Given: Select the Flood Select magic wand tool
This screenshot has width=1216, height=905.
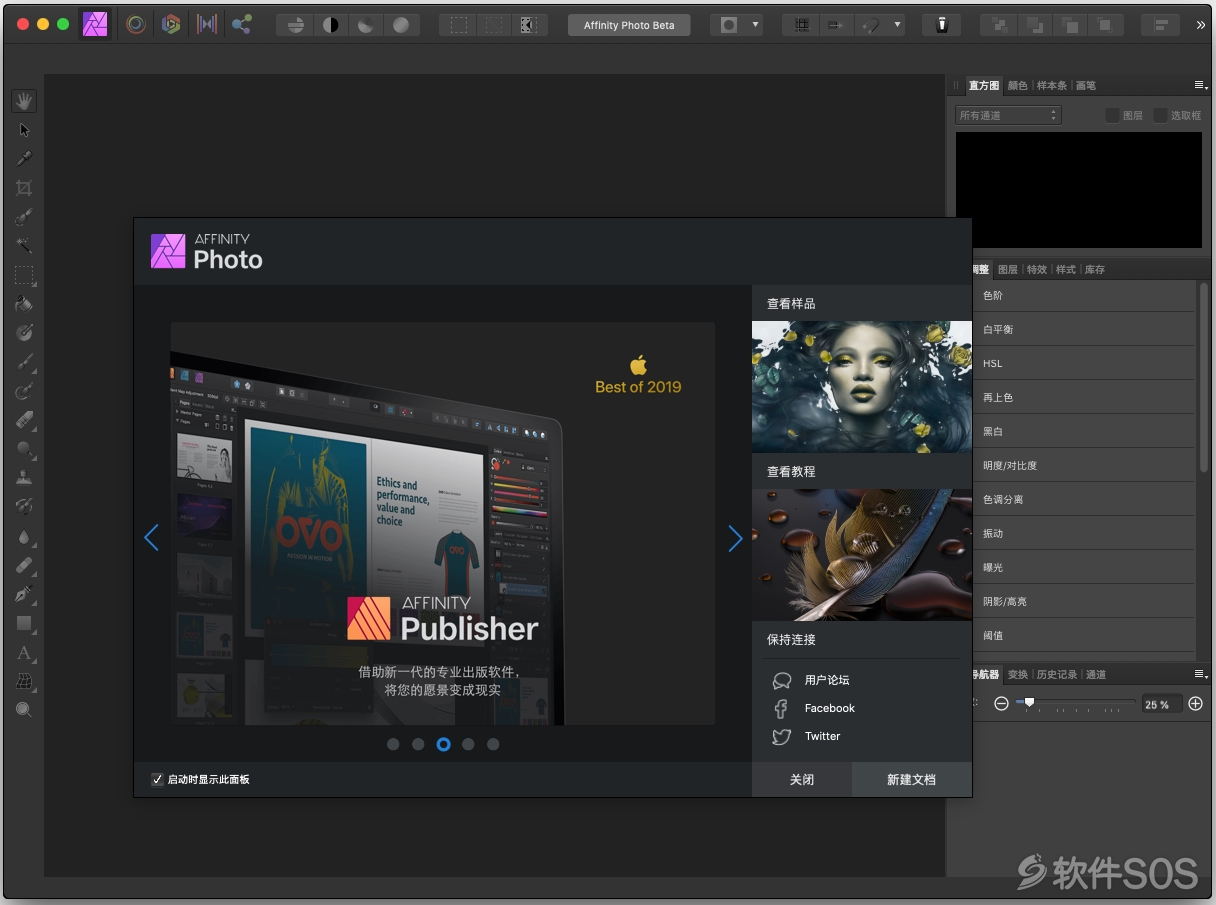Looking at the screenshot, I should [24, 246].
